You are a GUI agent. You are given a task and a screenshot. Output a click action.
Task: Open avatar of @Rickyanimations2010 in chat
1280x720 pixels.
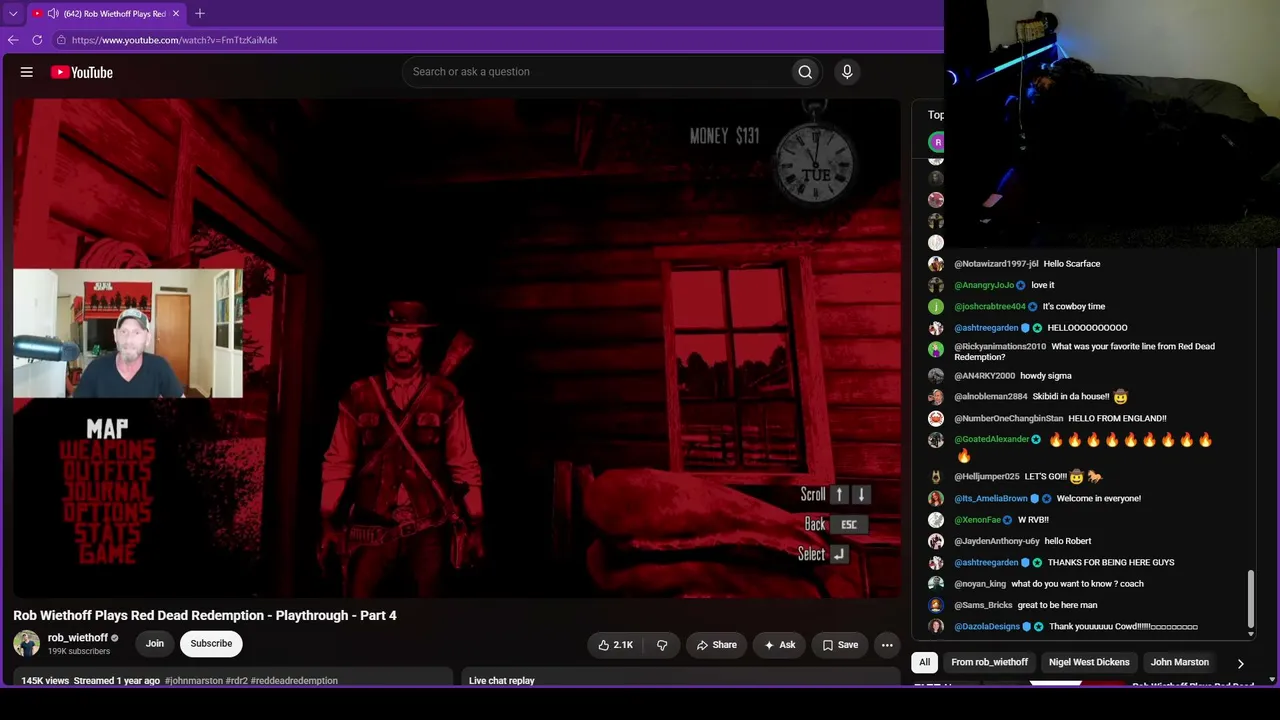pos(936,349)
